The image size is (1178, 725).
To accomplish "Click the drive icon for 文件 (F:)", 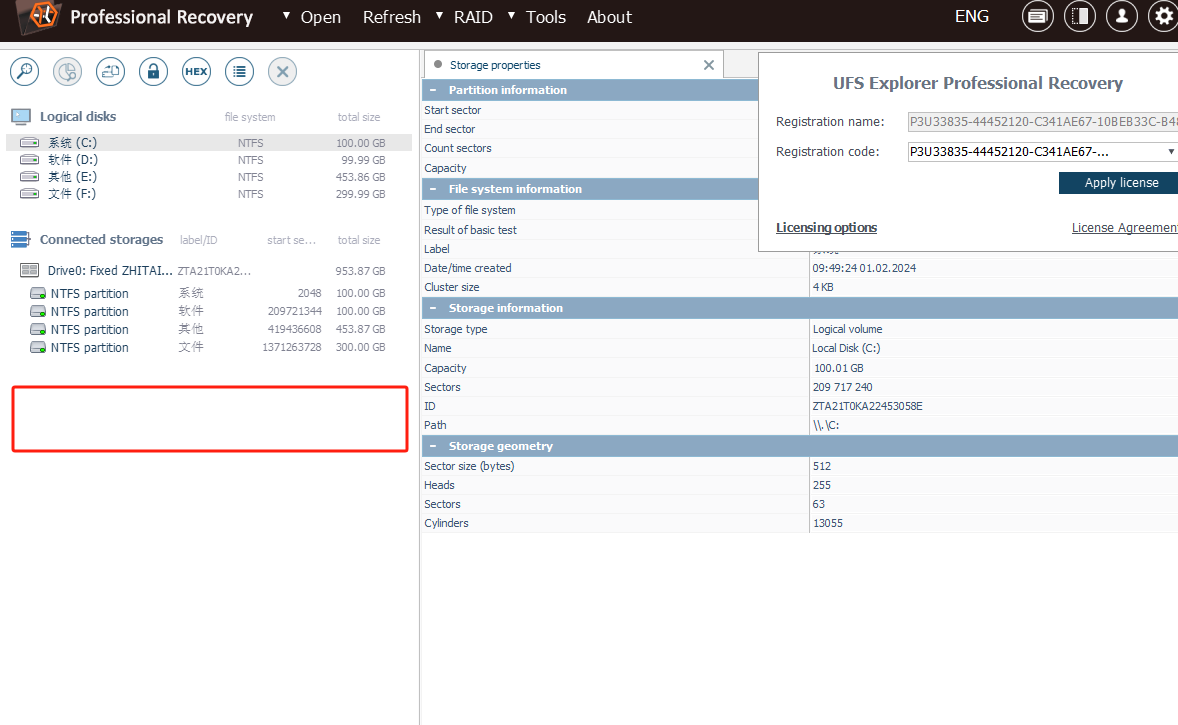I will click(29, 194).
